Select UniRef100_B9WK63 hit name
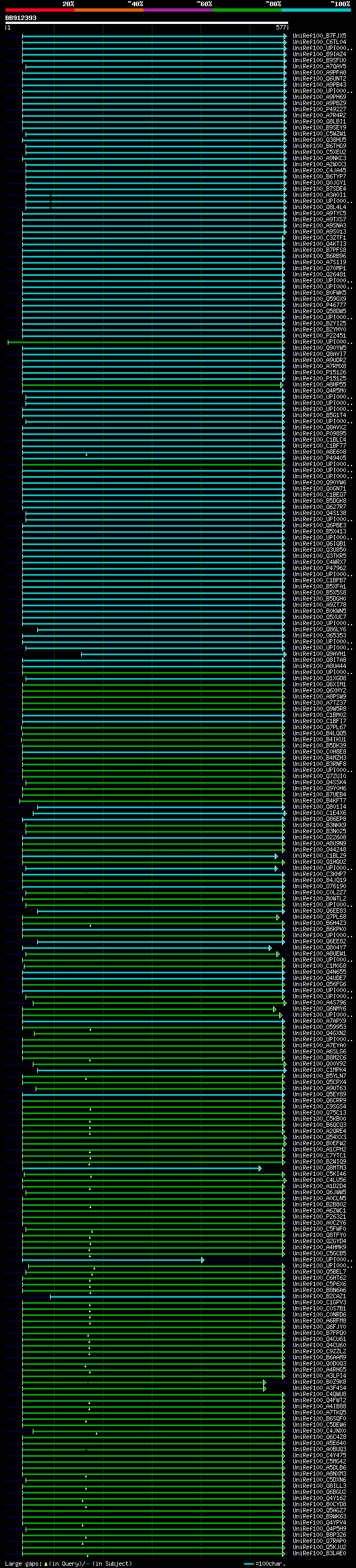This screenshot has height=1568, width=356. tap(319, 1516)
